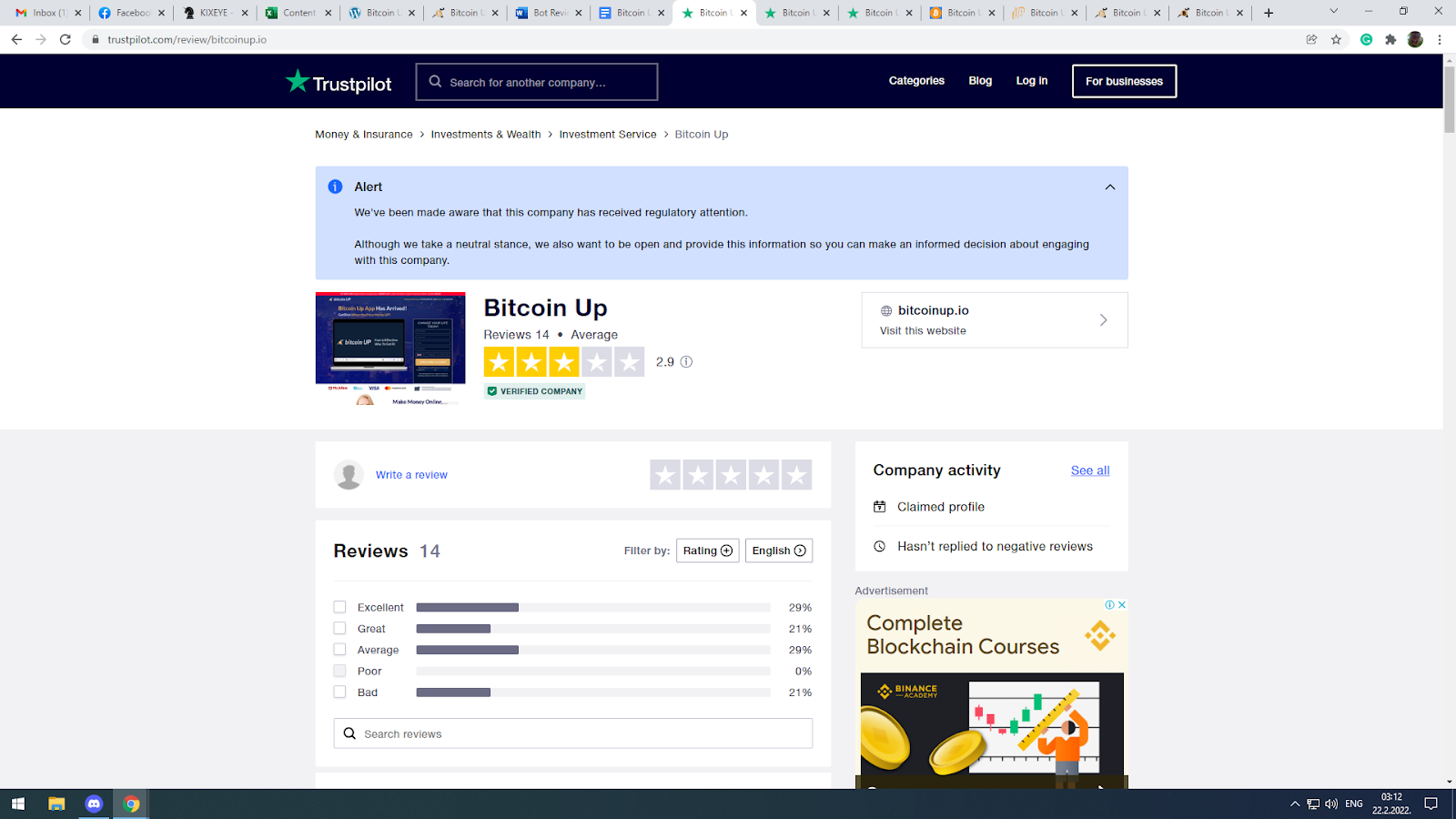This screenshot has width=1456, height=819.
Task: Close the advertisement with the X icon
Action: click(x=1122, y=604)
